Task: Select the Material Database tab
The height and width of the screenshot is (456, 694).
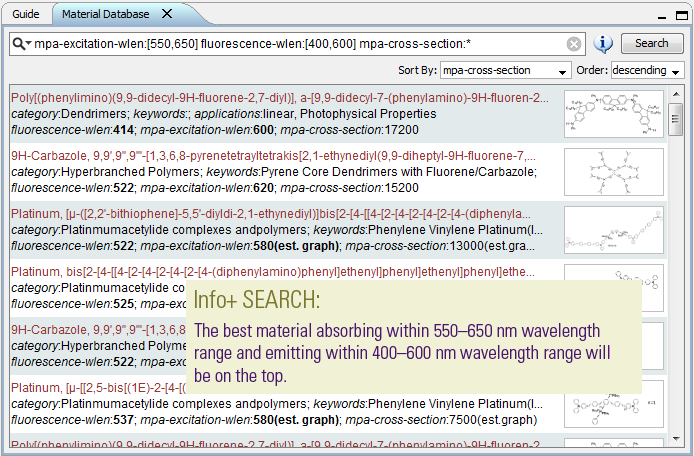Action: click(x=105, y=14)
